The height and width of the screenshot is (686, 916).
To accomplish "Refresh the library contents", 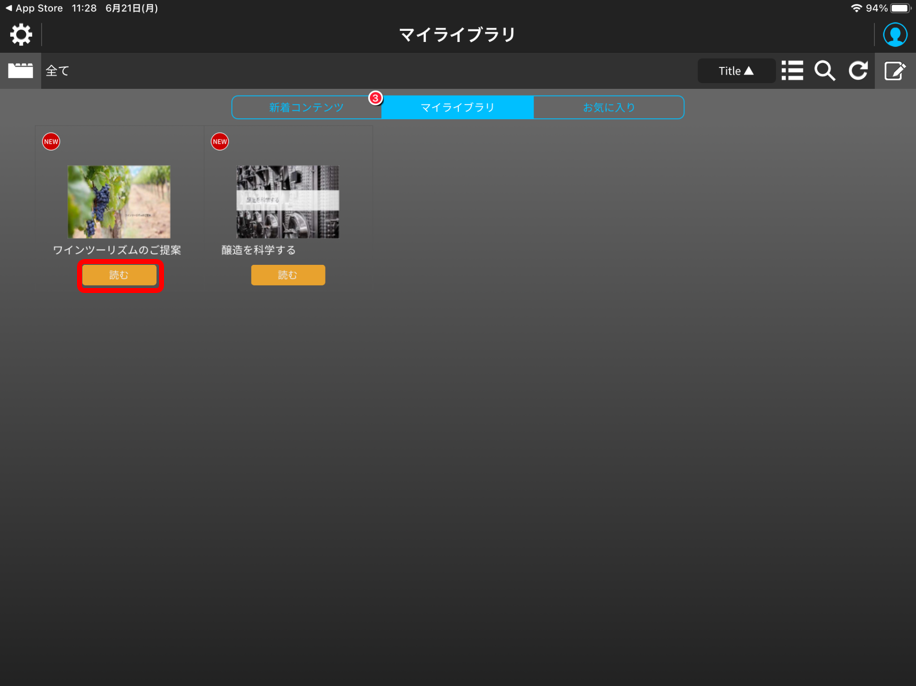I will pyautogui.click(x=858, y=71).
